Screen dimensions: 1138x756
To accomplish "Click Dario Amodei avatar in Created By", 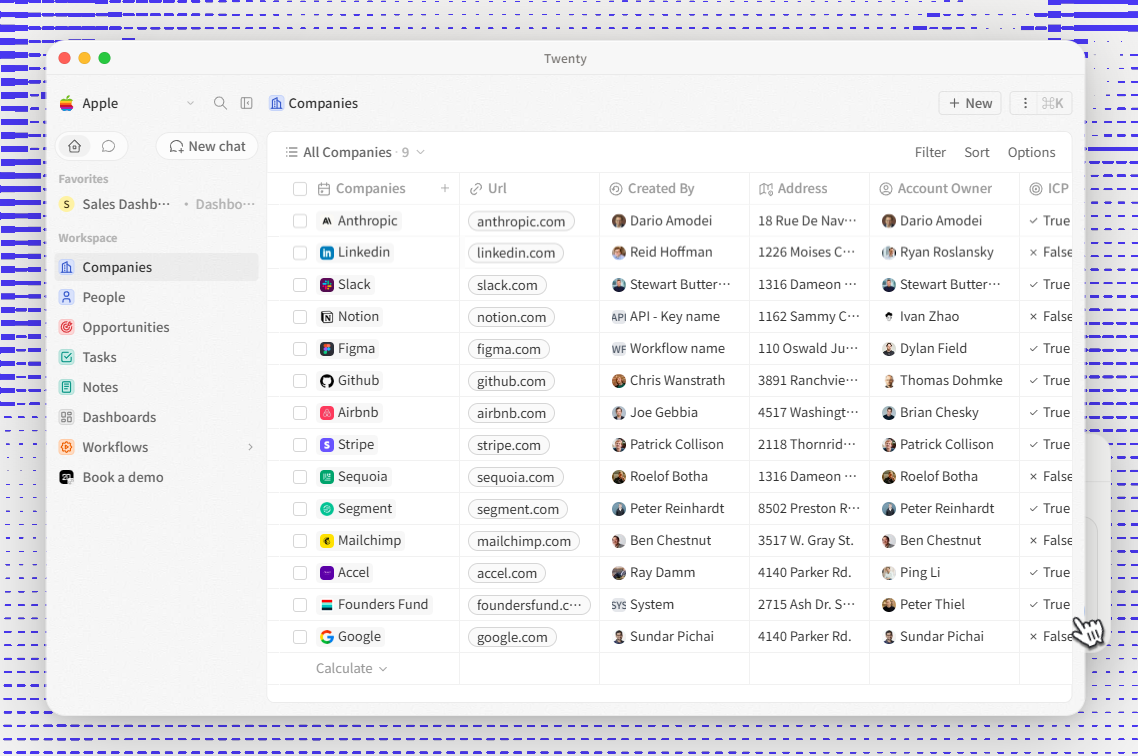I will [618, 221].
